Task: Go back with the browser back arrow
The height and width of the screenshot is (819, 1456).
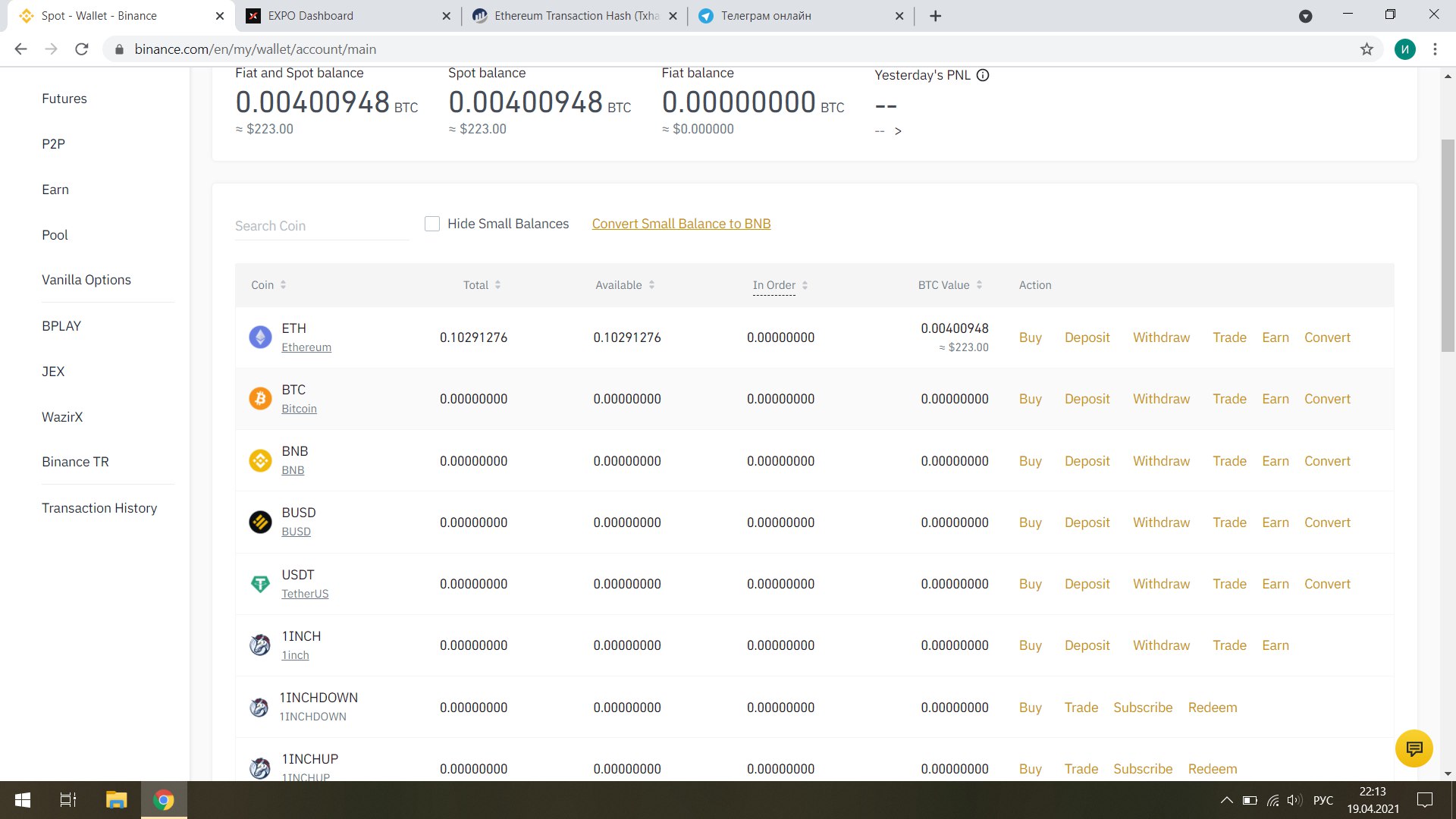Action: tap(21, 49)
